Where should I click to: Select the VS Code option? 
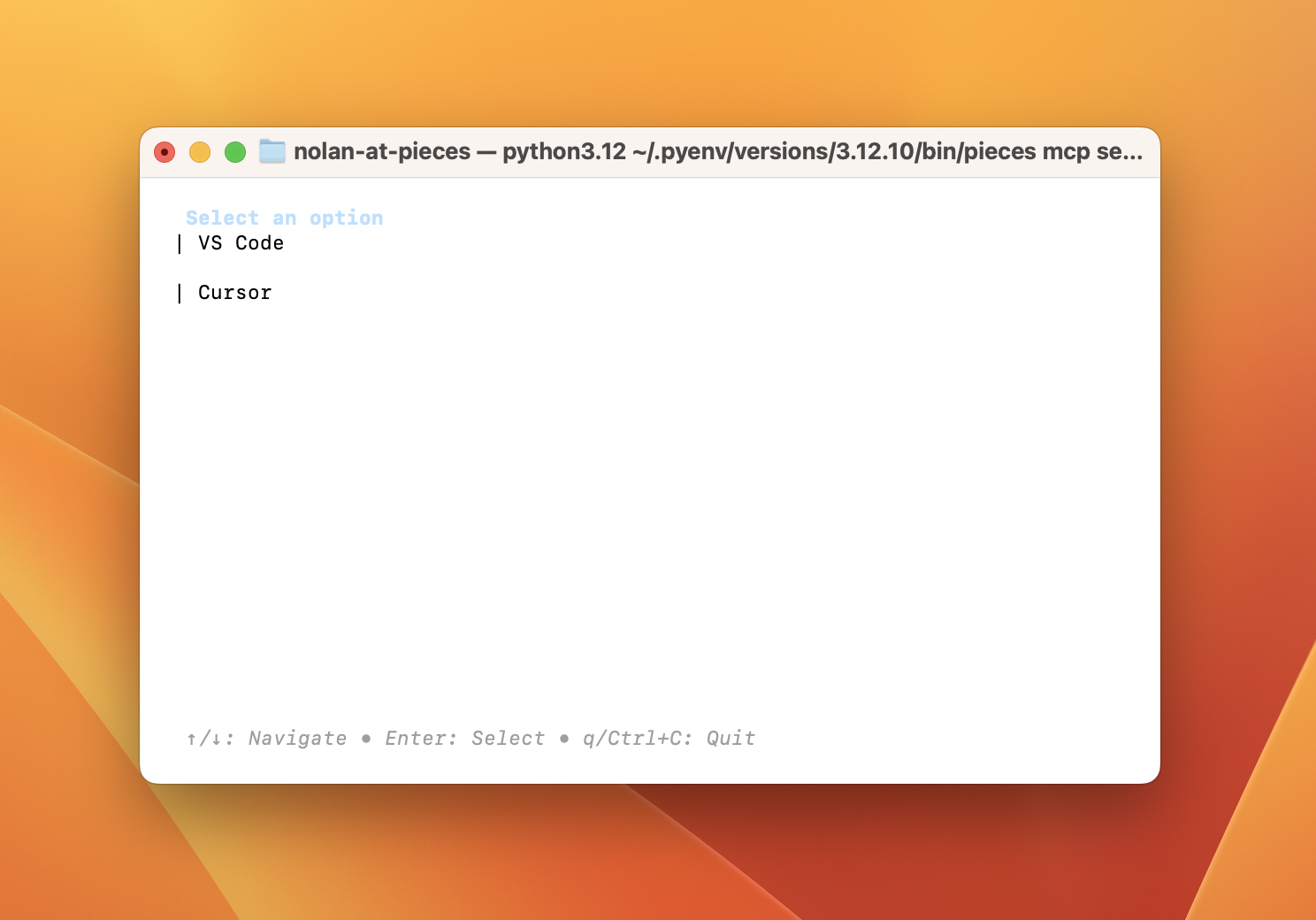(241, 243)
